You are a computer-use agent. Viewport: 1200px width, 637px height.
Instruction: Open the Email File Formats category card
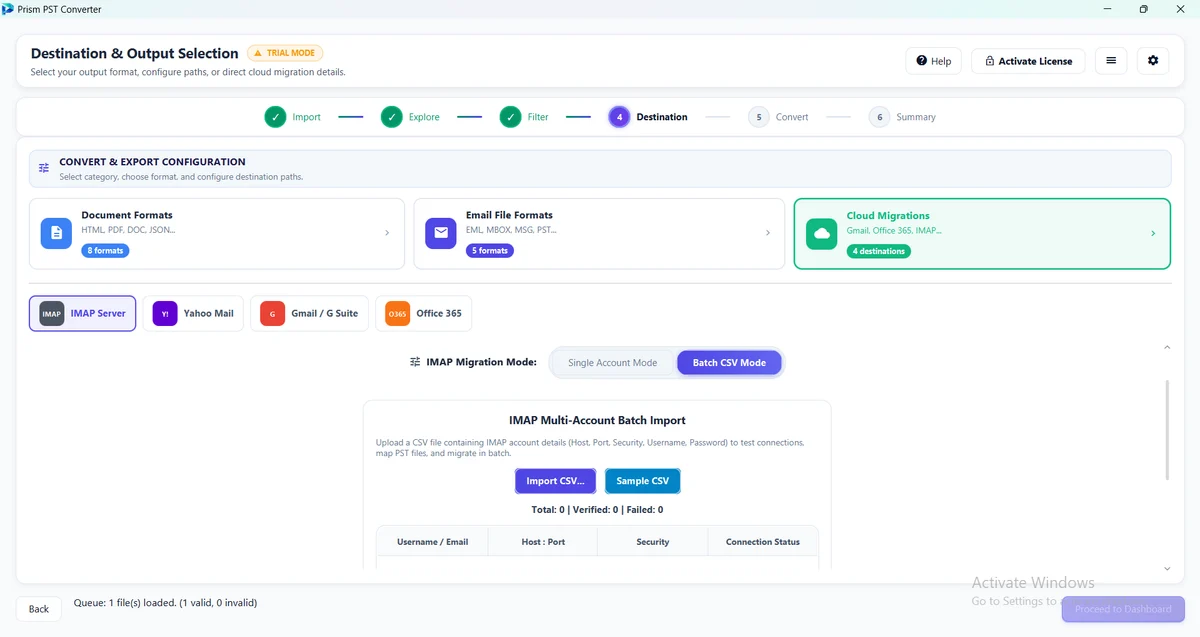click(600, 234)
